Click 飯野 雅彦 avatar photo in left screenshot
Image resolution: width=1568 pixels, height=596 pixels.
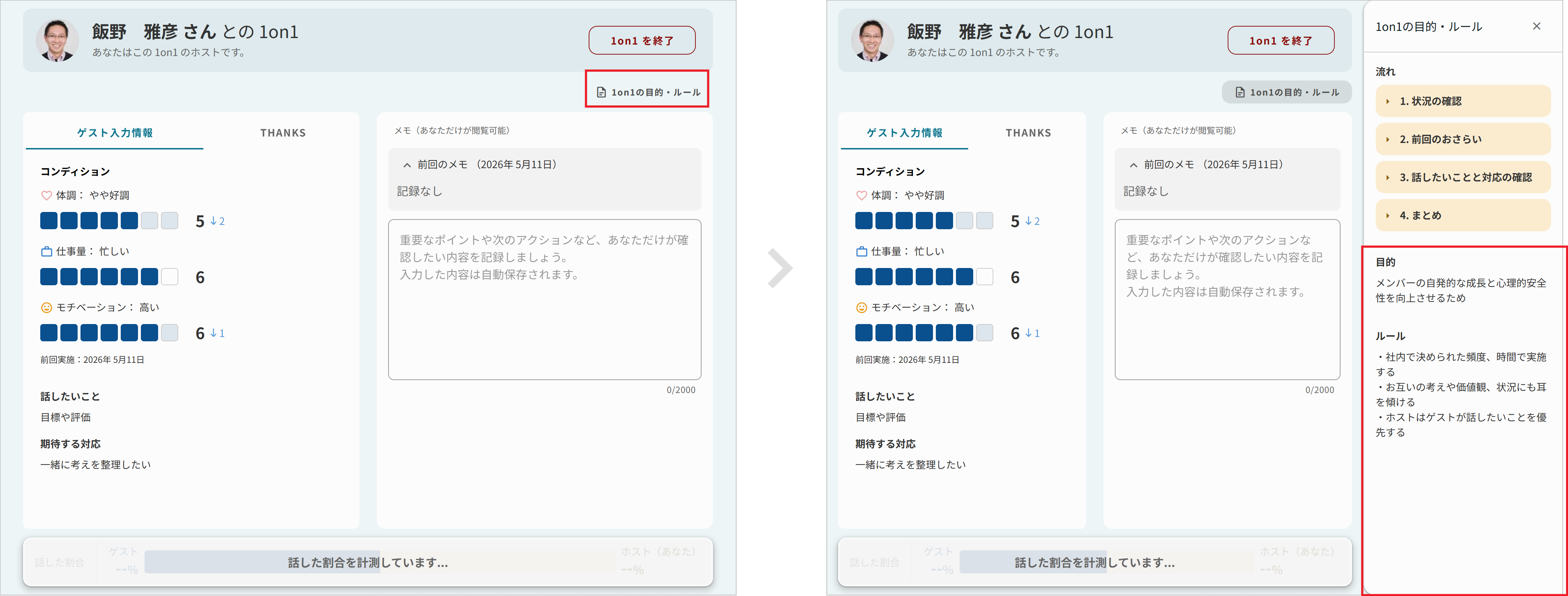coord(57,40)
